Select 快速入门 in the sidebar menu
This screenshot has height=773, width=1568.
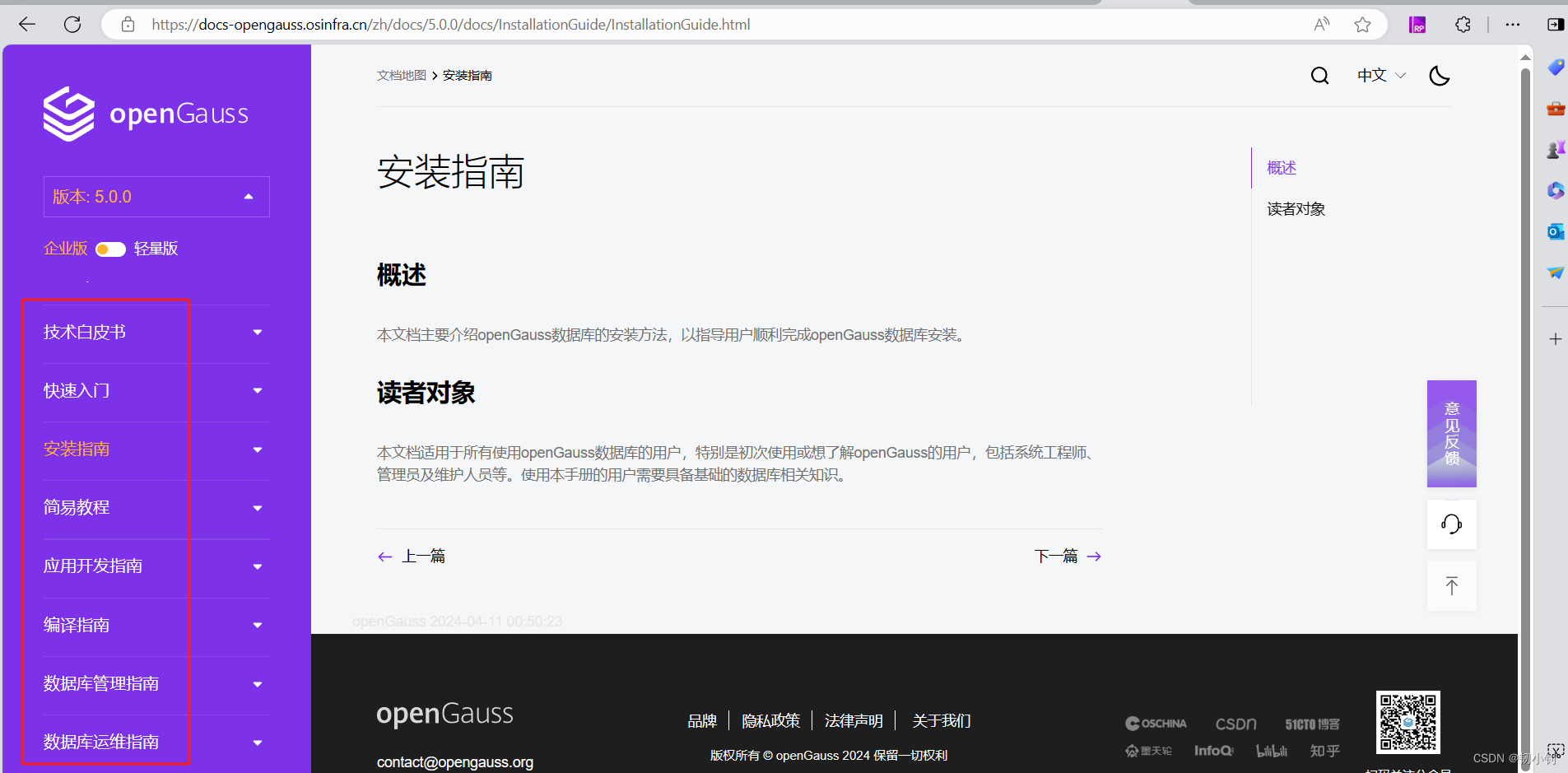tap(76, 390)
